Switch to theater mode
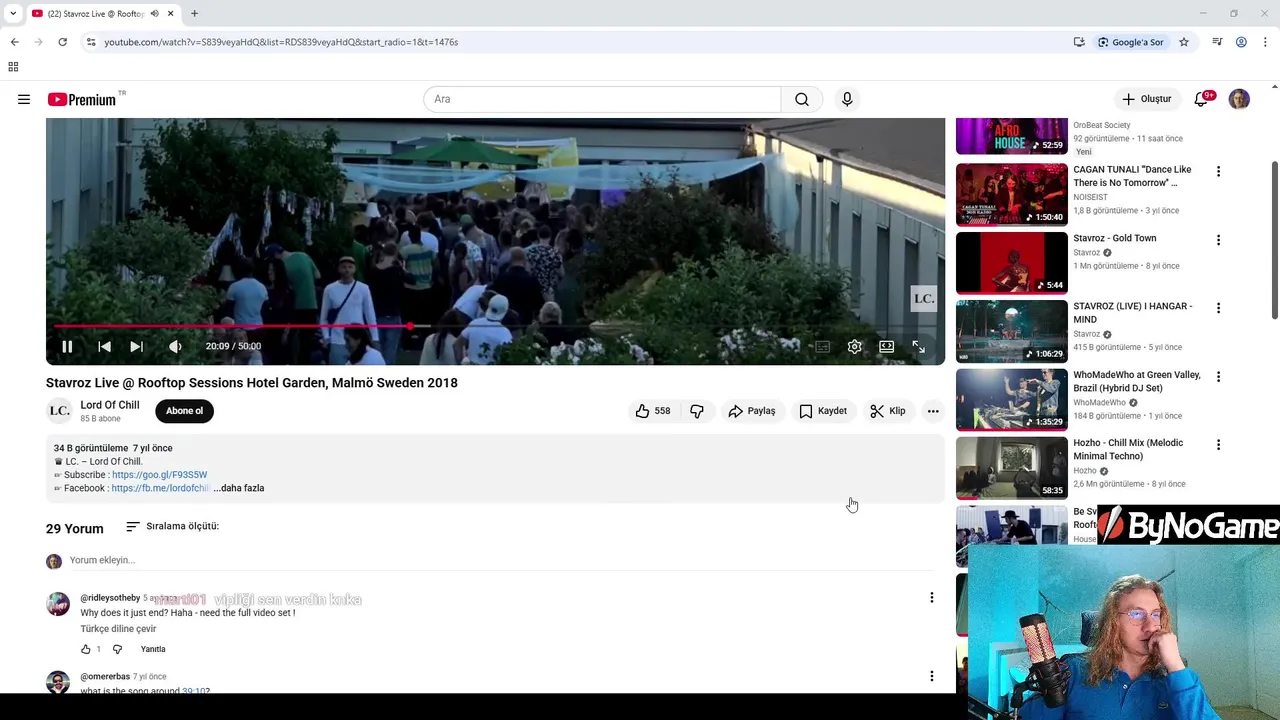 (886, 346)
